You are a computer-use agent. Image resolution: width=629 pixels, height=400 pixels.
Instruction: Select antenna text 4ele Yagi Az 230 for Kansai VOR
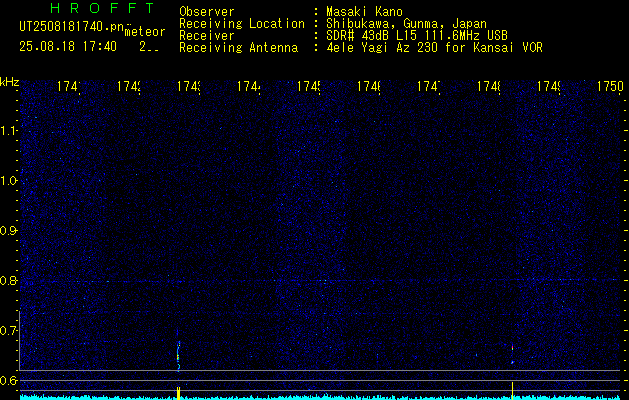[434, 48]
